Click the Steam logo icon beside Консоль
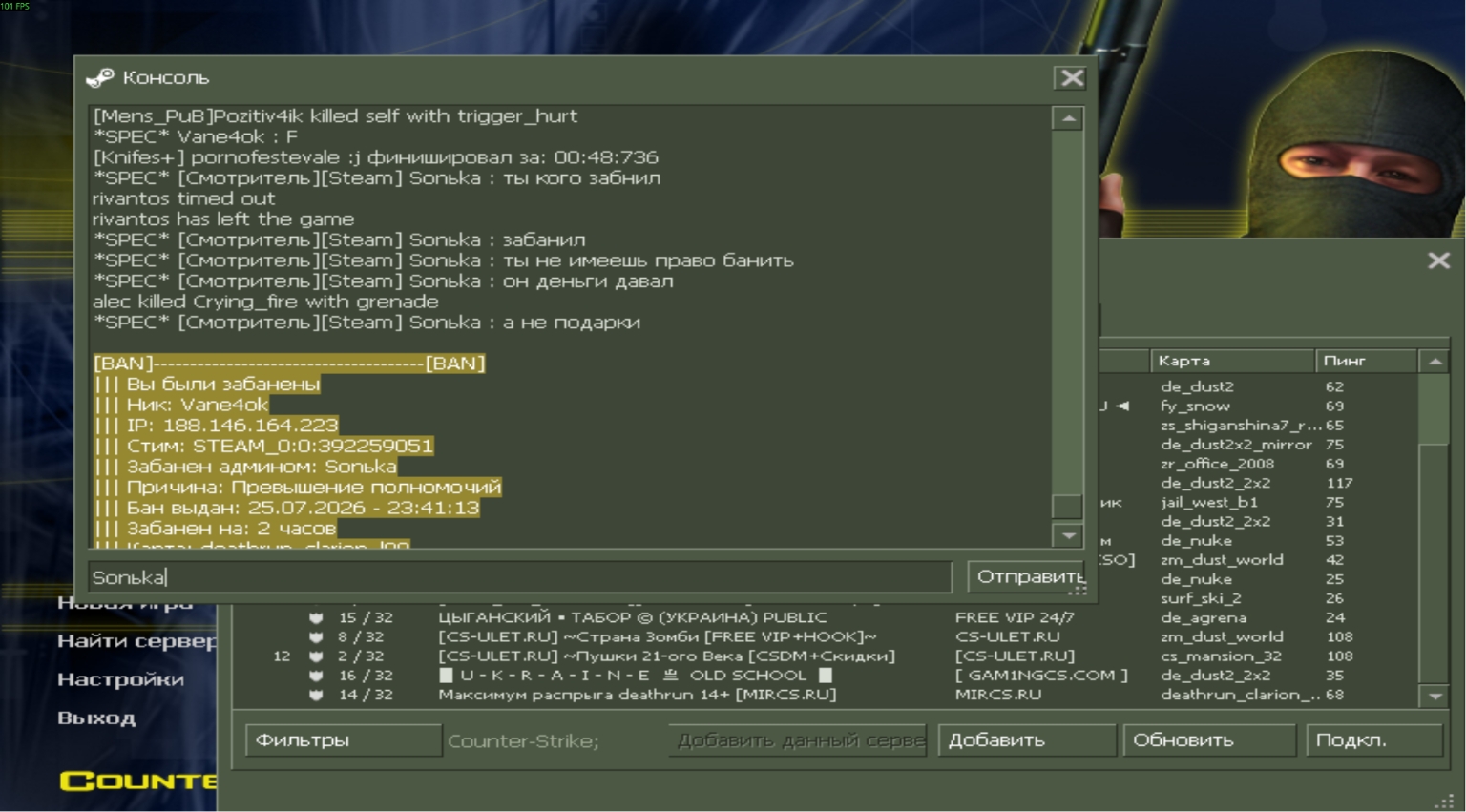The width and height of the screenshot is (1466, 812). tap(99, 77)
